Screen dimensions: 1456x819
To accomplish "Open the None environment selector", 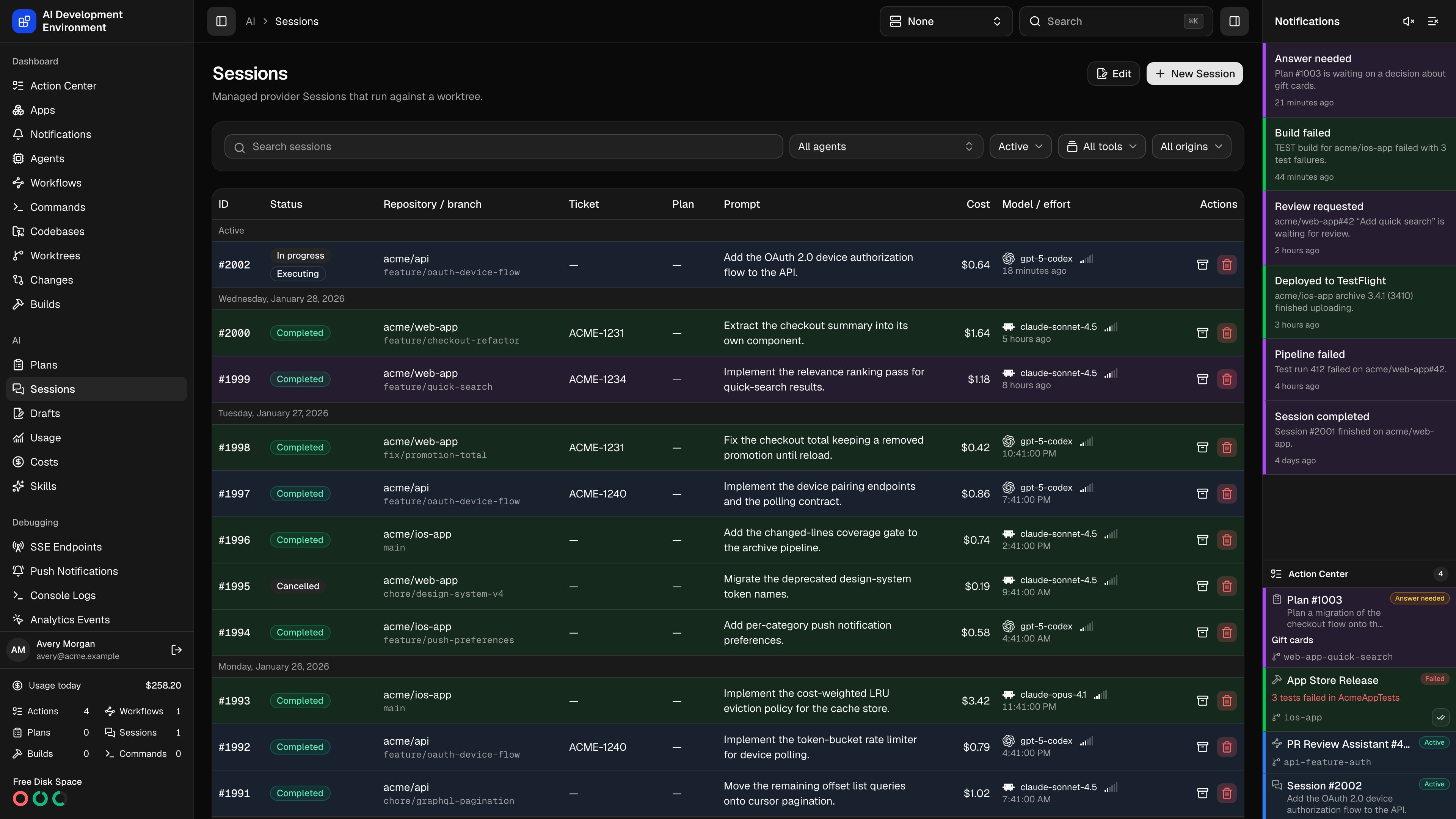I will [946, 22].
